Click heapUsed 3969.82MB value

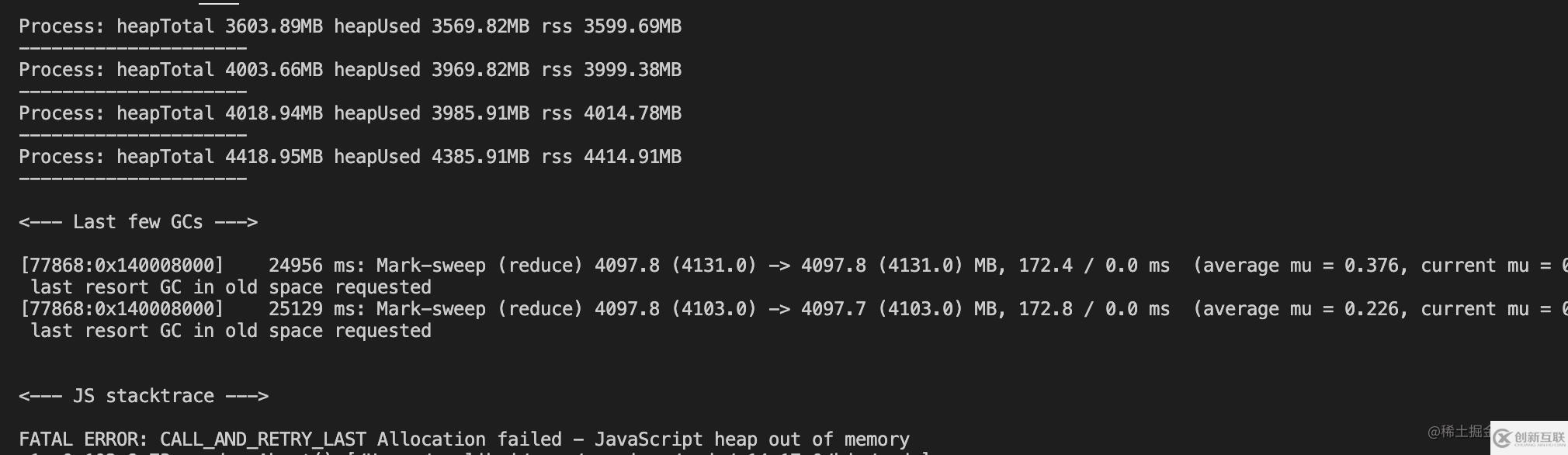(480, 70)
